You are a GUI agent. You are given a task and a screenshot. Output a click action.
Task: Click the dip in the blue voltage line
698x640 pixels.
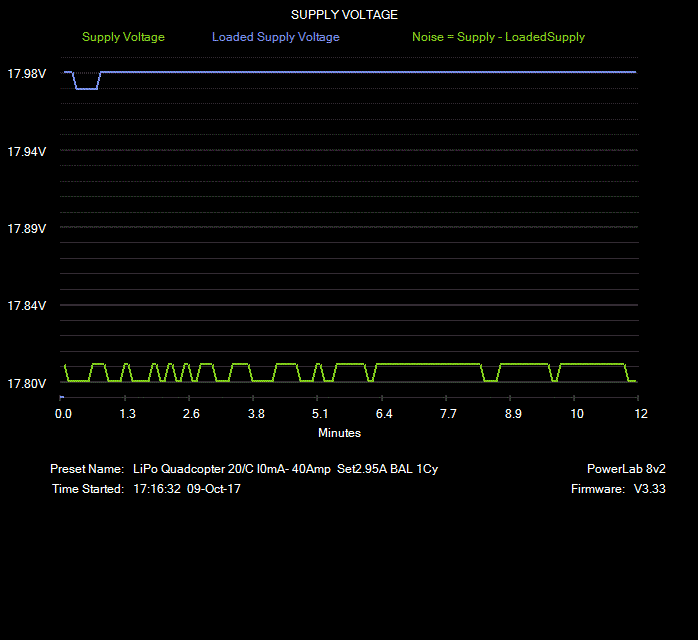pos(86,88)
